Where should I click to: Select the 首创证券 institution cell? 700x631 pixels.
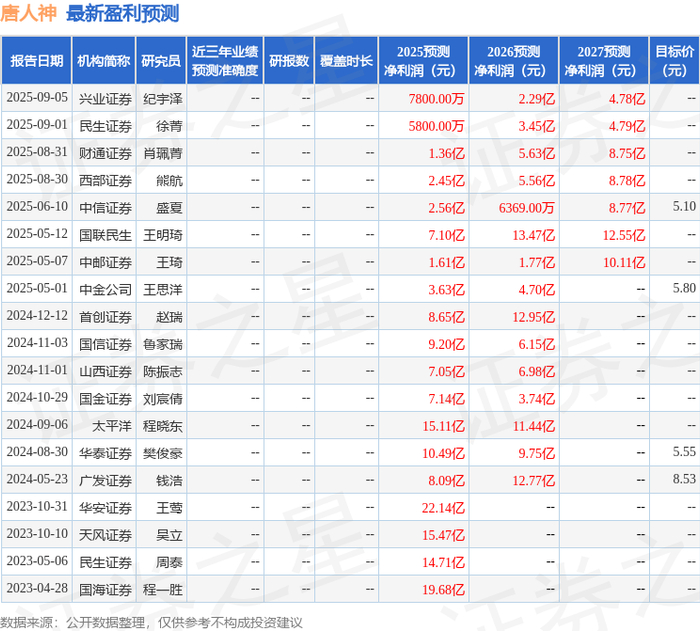105,317
